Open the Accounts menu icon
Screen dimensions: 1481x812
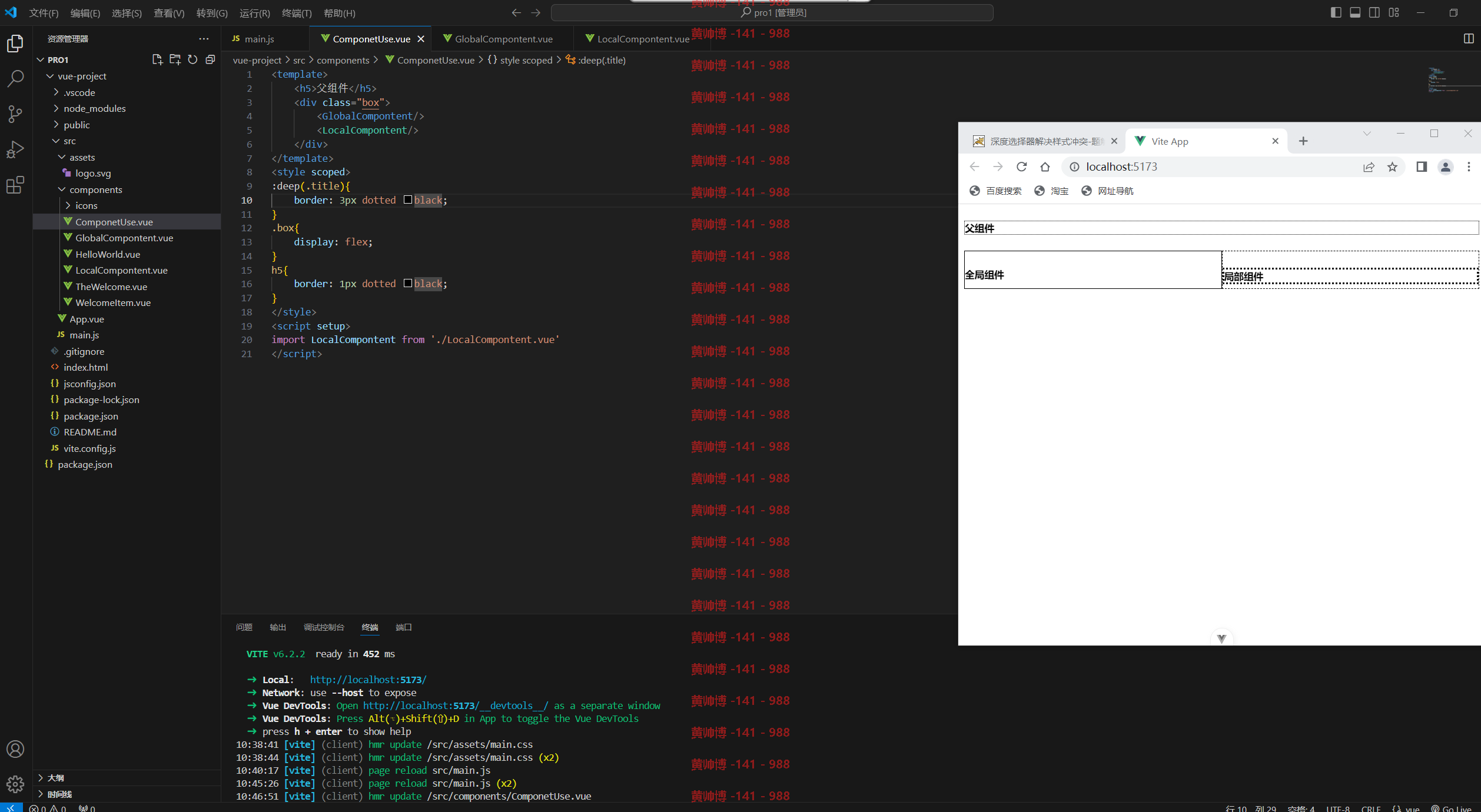(15, 749)
